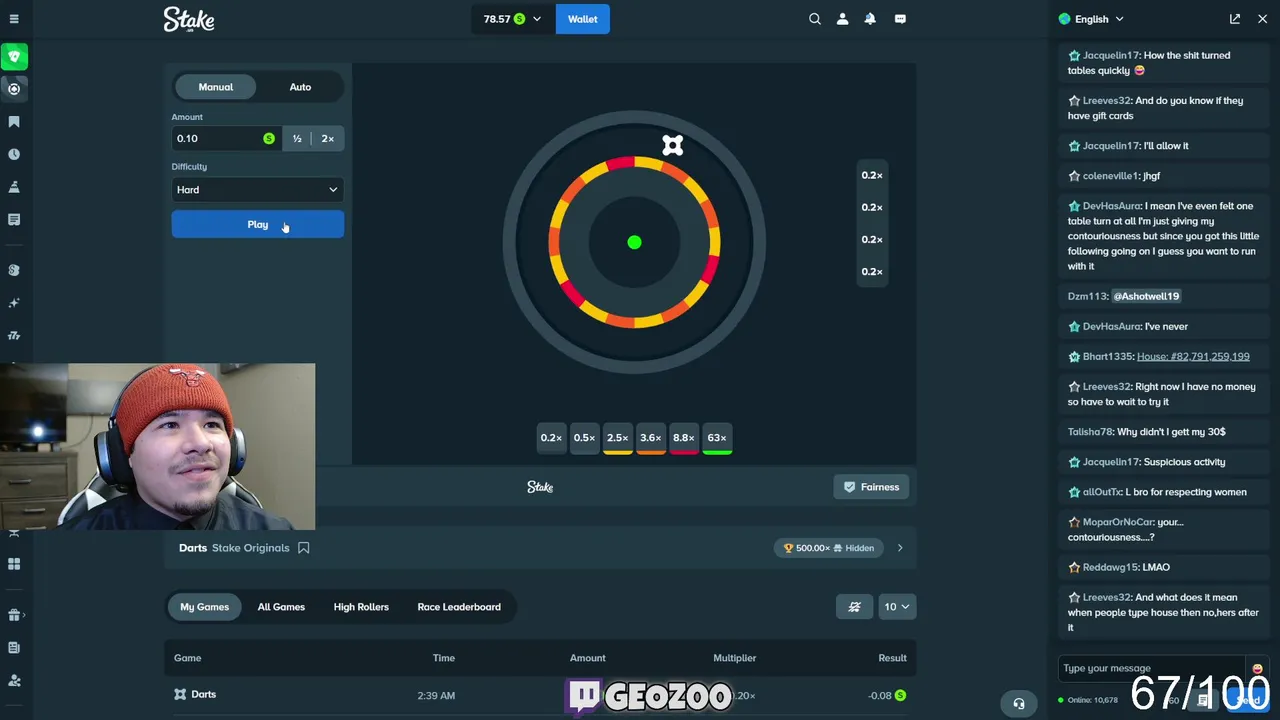The image size is (1280, 720).
Task: Open the challenges sidebar icon below clock
Action: click(14, 187)
